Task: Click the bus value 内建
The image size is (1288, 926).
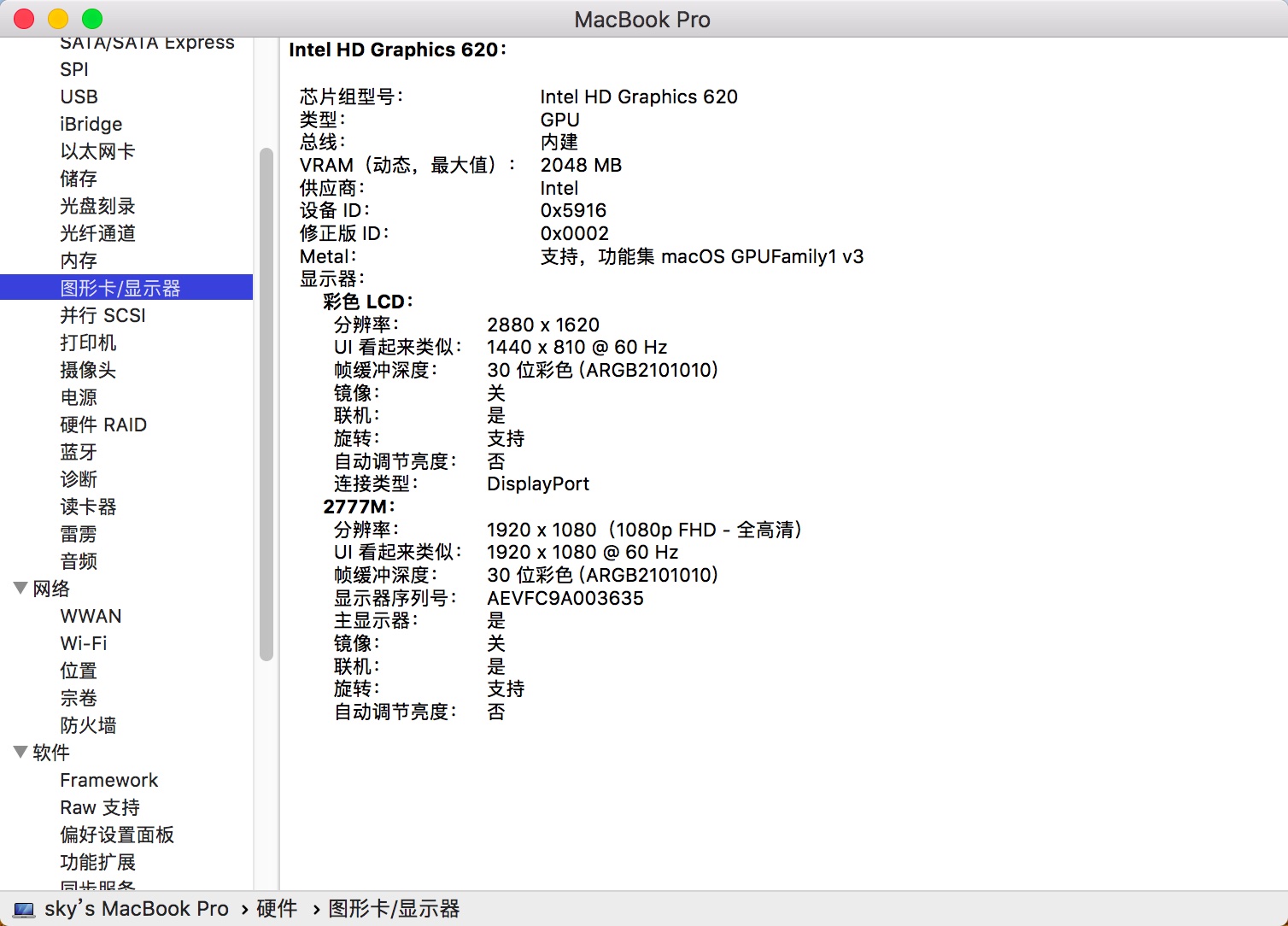Action: tap(559, 142)
